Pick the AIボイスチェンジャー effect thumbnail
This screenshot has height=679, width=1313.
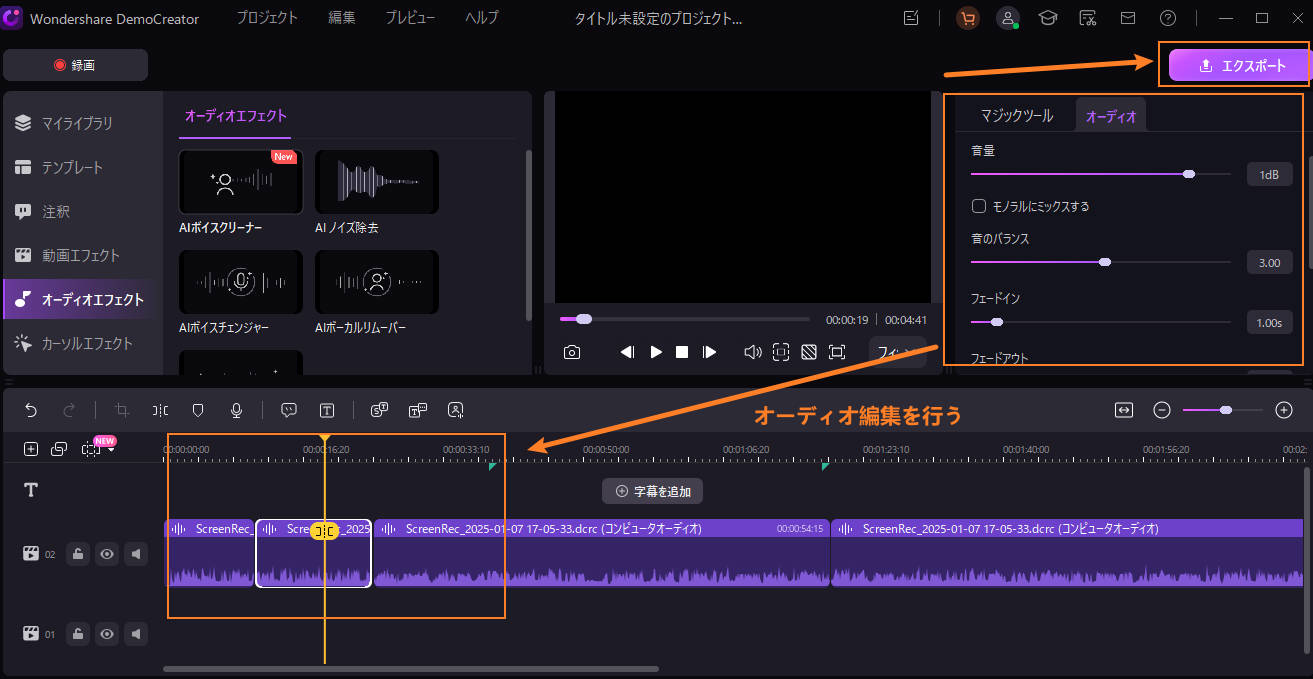click(241, 282)
